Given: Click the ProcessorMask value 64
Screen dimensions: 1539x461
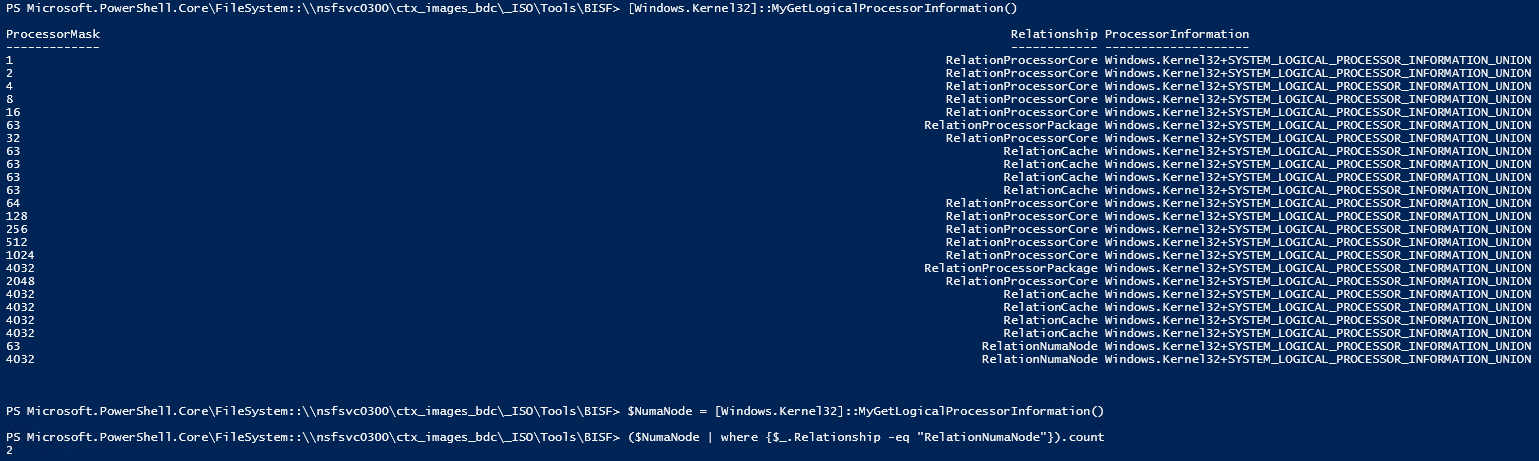Looking at the screenshot, I should pyautogui.click(x=13, y=203).
